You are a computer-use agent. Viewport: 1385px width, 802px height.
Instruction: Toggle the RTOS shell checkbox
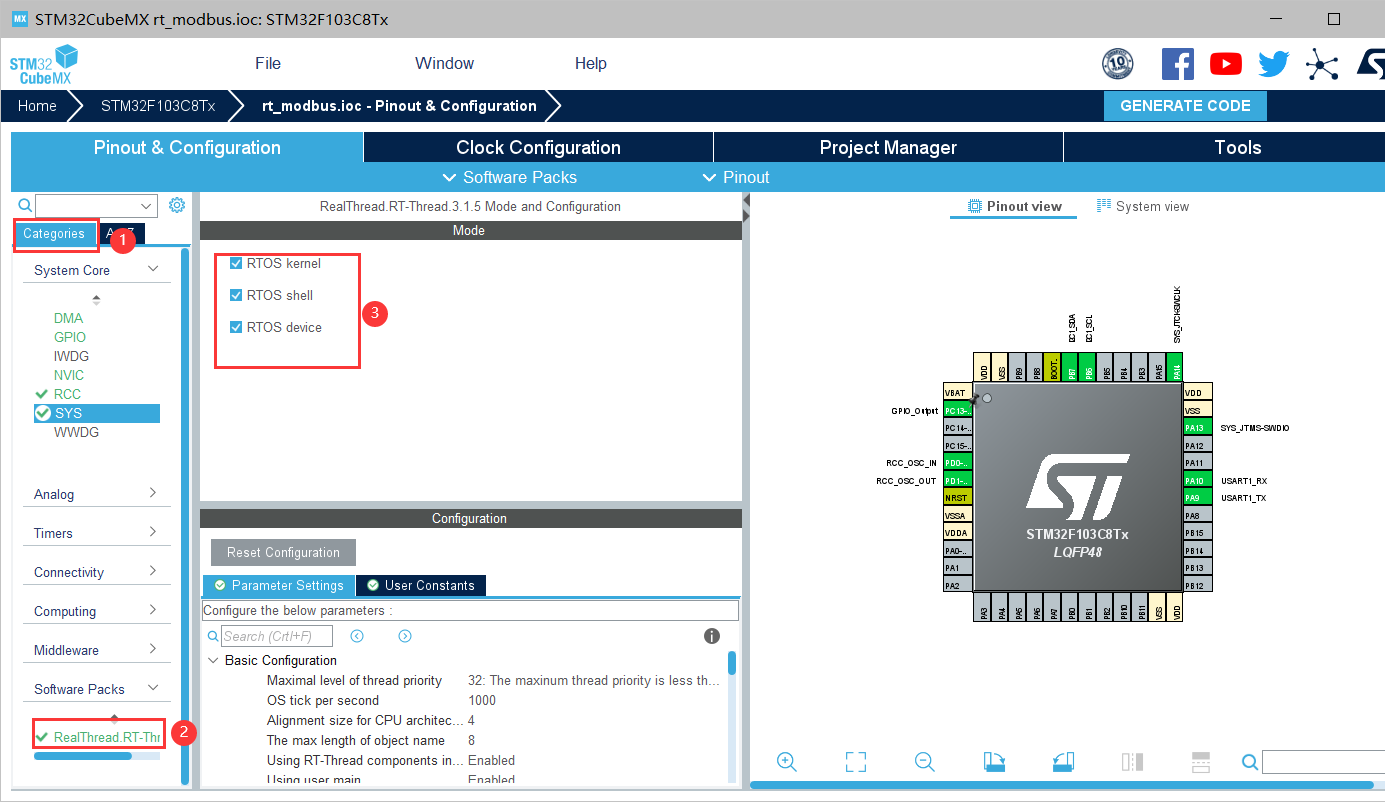point(236,295)
